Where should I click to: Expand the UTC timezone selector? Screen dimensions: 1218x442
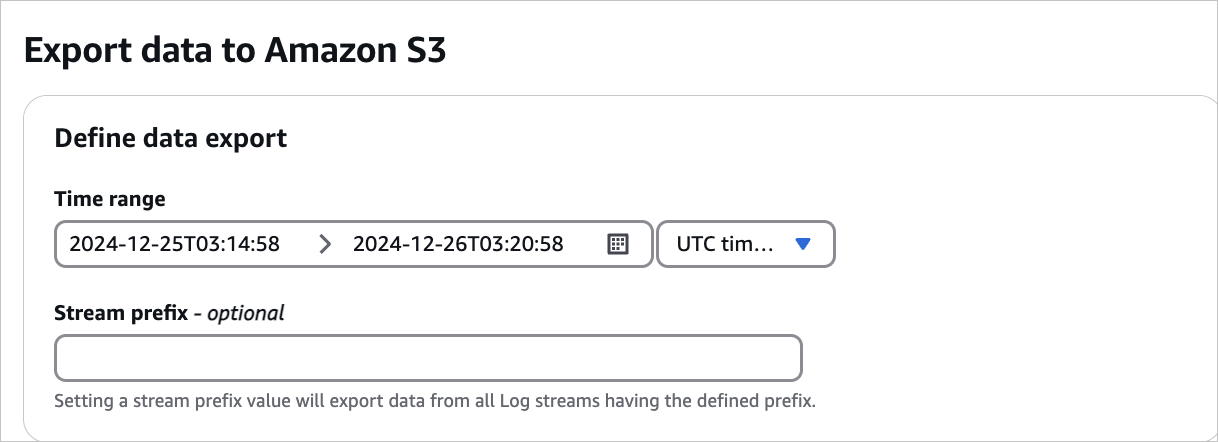pyautogui.click(x=746, y=244)
